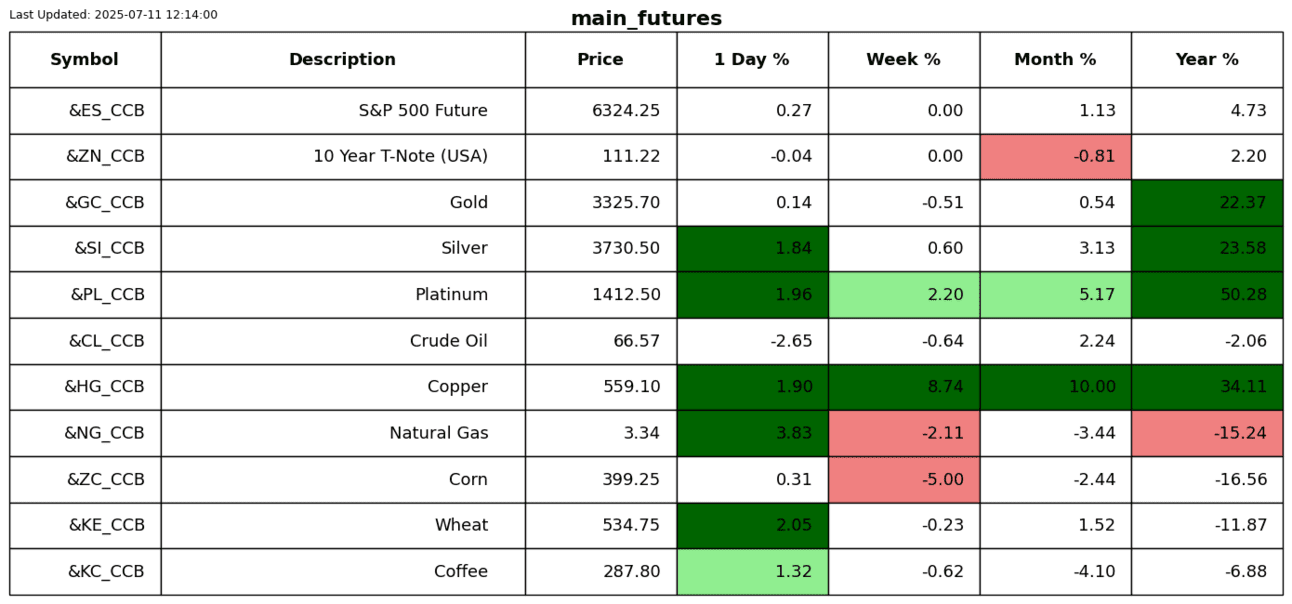Click the Symbol column header

85,60
